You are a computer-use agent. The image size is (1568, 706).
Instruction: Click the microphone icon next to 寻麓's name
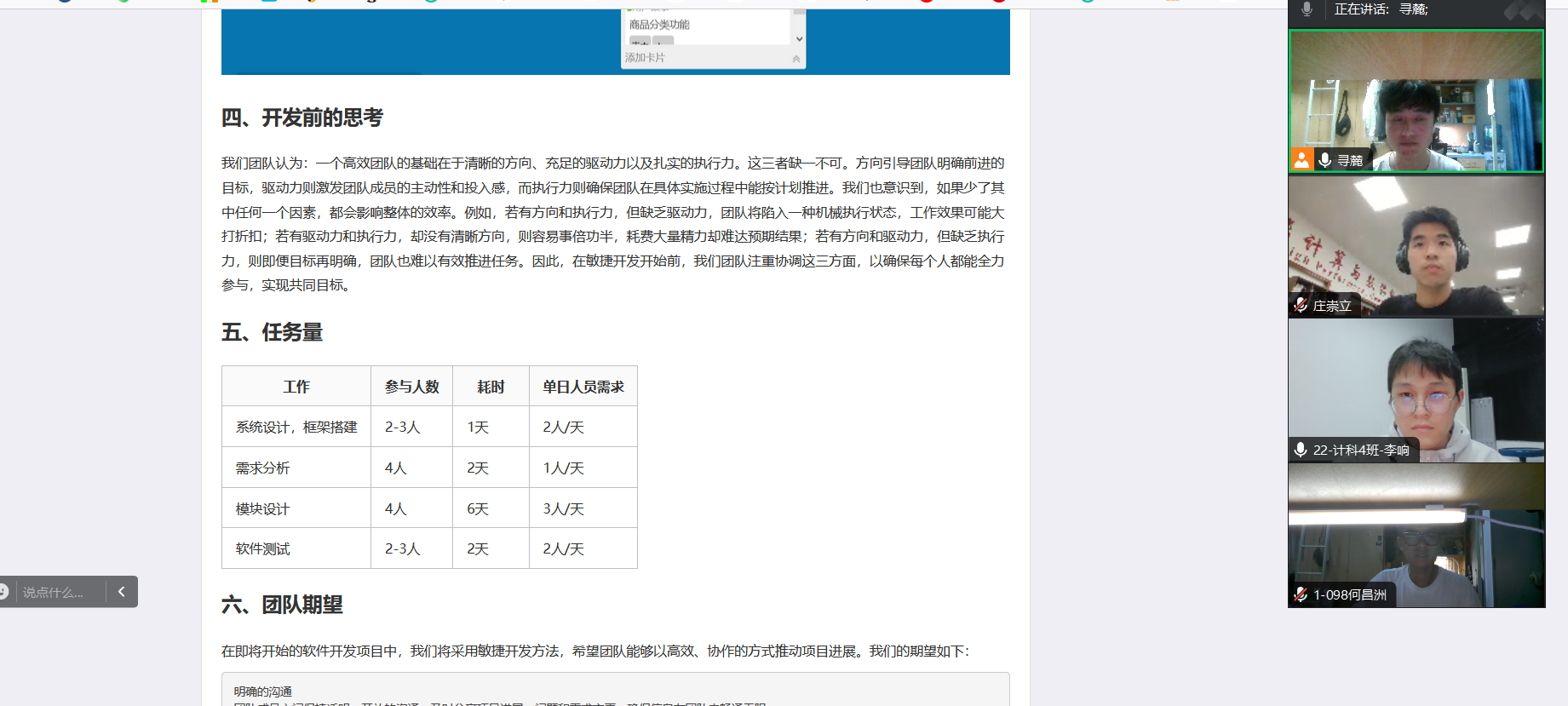point(1325,160)
